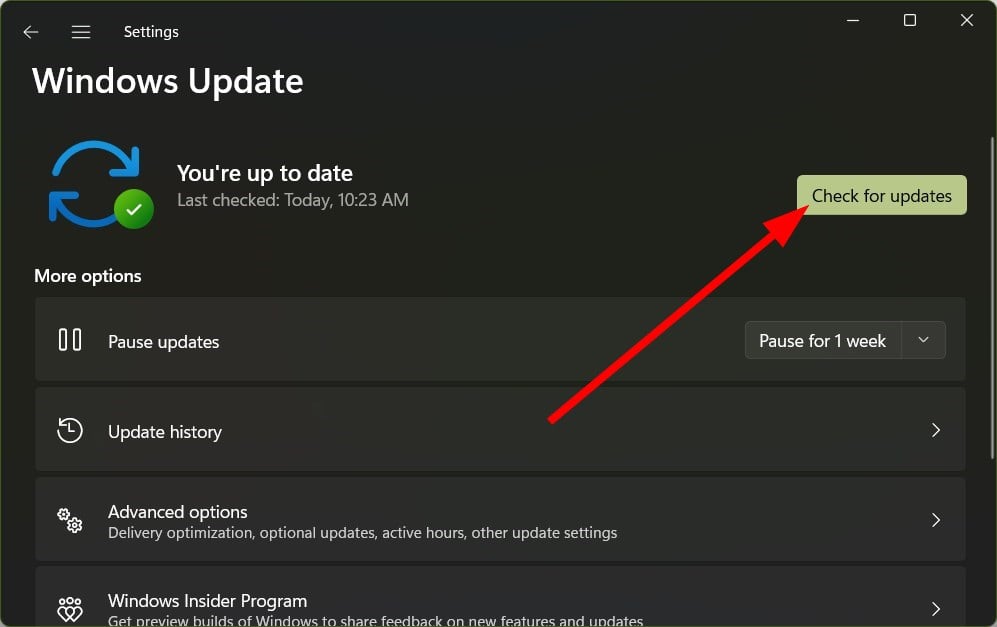Select the Windows Insider Program entry
997x627 pixels.
pyautogui.click(x=500, y=597)
